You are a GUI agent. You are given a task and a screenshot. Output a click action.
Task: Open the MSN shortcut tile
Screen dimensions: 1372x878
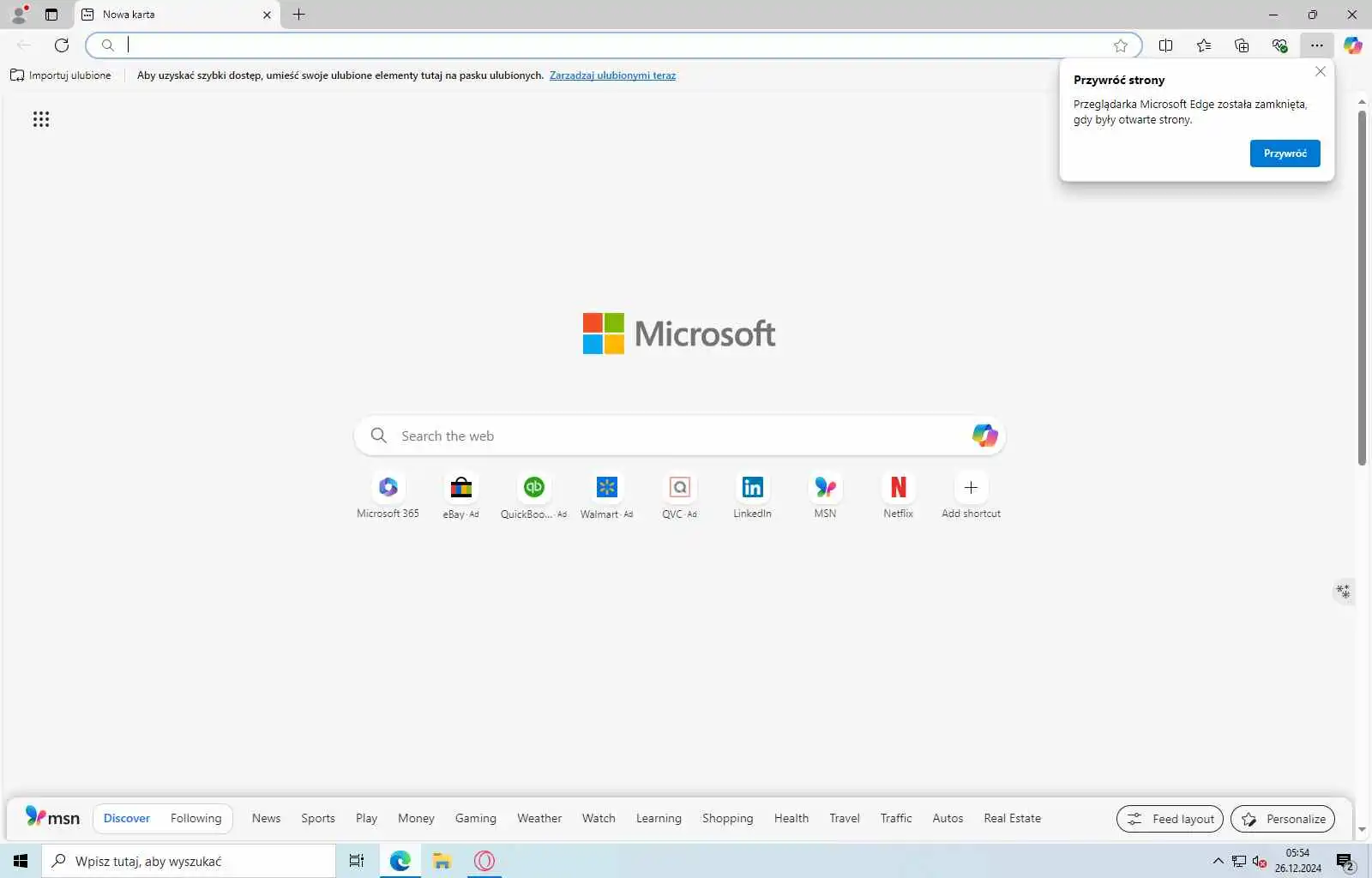[825, 496]
